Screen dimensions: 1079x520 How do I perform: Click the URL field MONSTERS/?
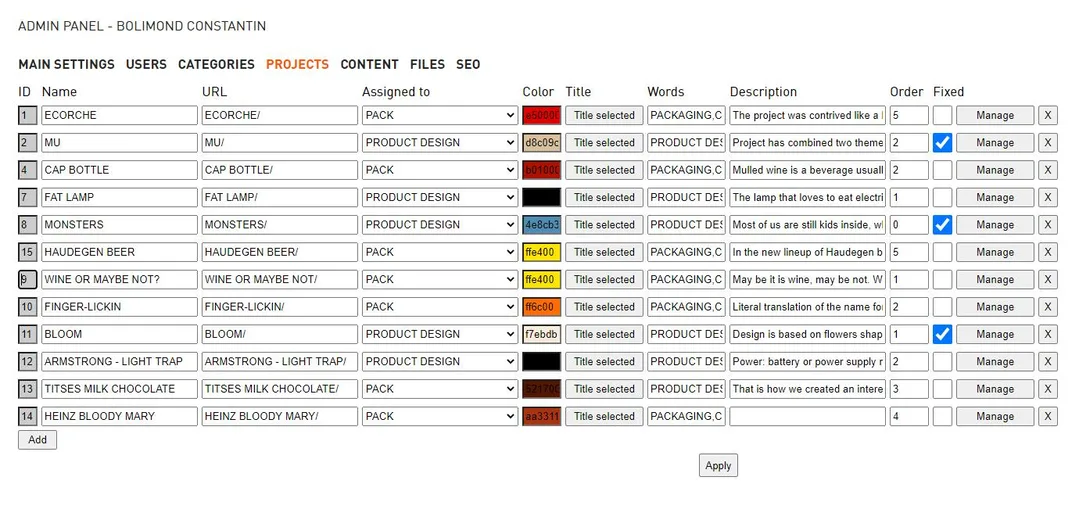(279, 224)
